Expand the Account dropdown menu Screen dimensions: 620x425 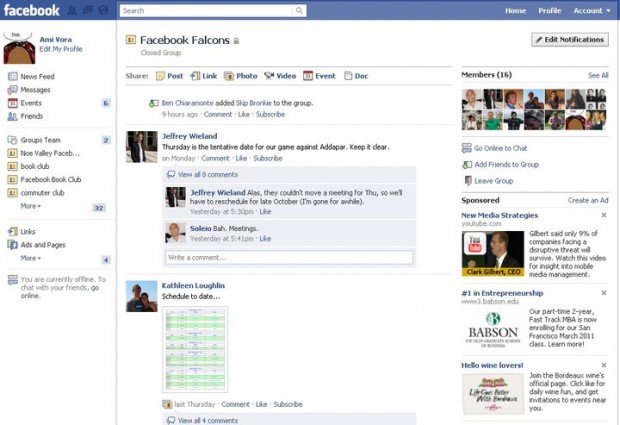588,11
